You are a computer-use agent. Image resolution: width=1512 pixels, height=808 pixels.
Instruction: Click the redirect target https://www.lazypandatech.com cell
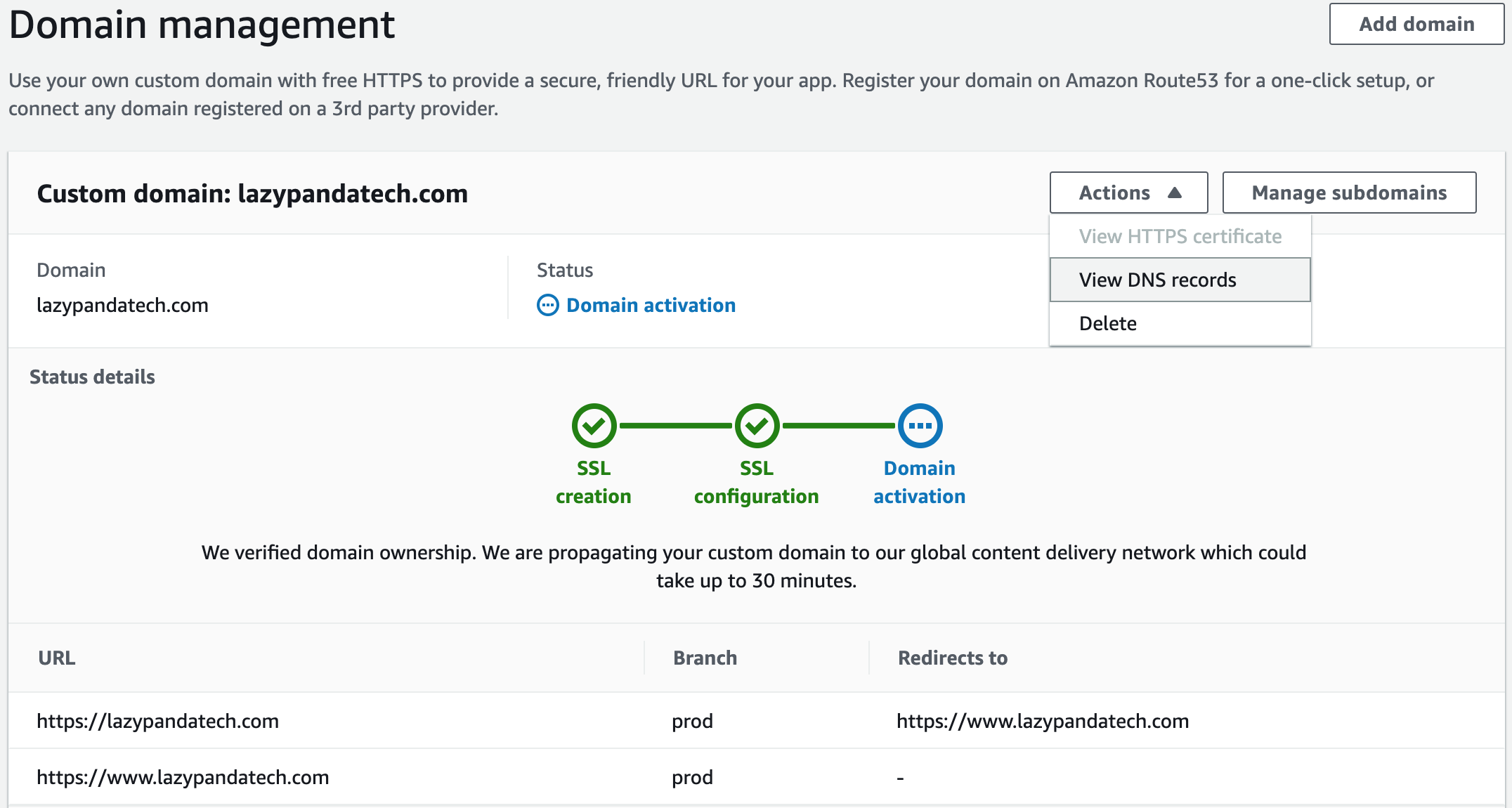[1043, 721]
